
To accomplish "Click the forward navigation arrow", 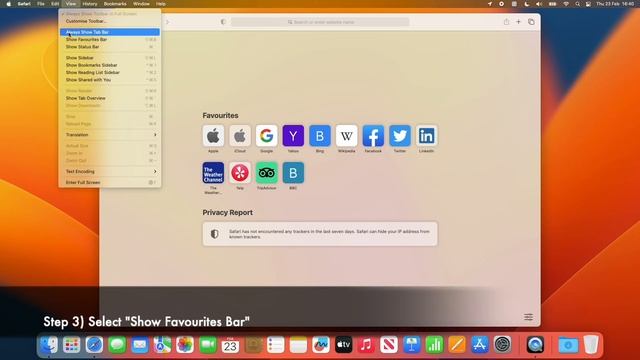I will coord(167,22).
